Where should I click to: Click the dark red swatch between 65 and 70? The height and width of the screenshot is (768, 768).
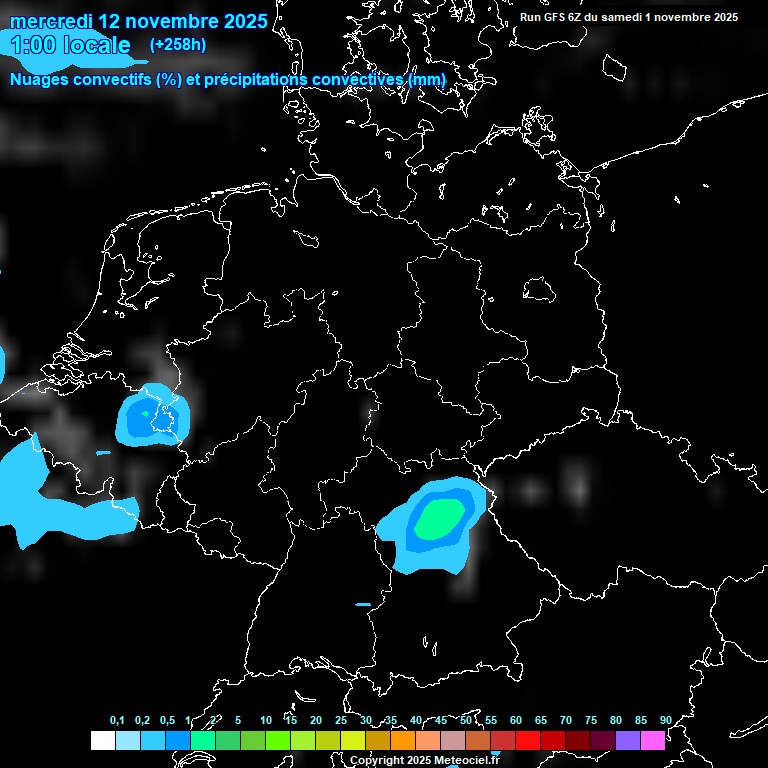pyautogui.click(x=552, y=740)
